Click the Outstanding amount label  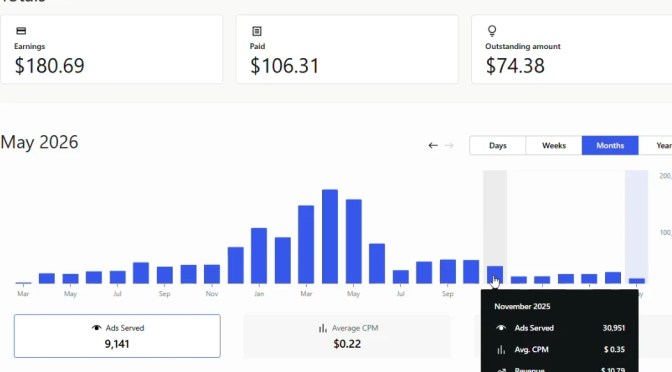coord(523,46)
